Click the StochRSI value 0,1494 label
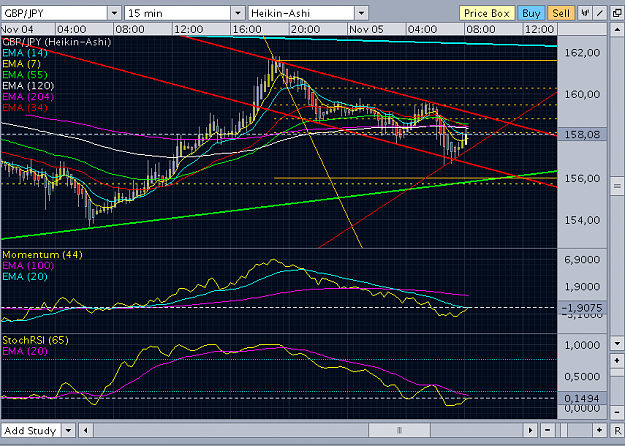625x446 pixels. [582, 398]
